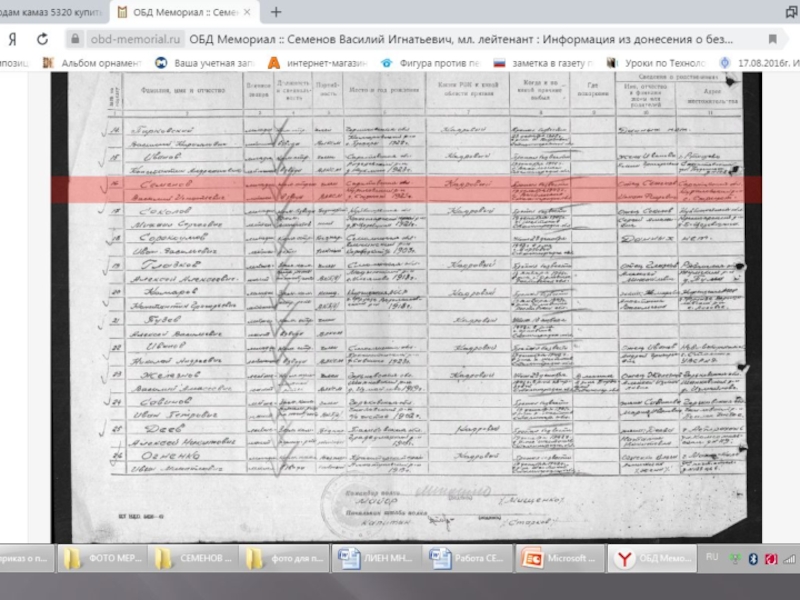This screenshot has height=600, width=800.
Task: Open the интернет-магазин bookmark
Action: (317, 63)
